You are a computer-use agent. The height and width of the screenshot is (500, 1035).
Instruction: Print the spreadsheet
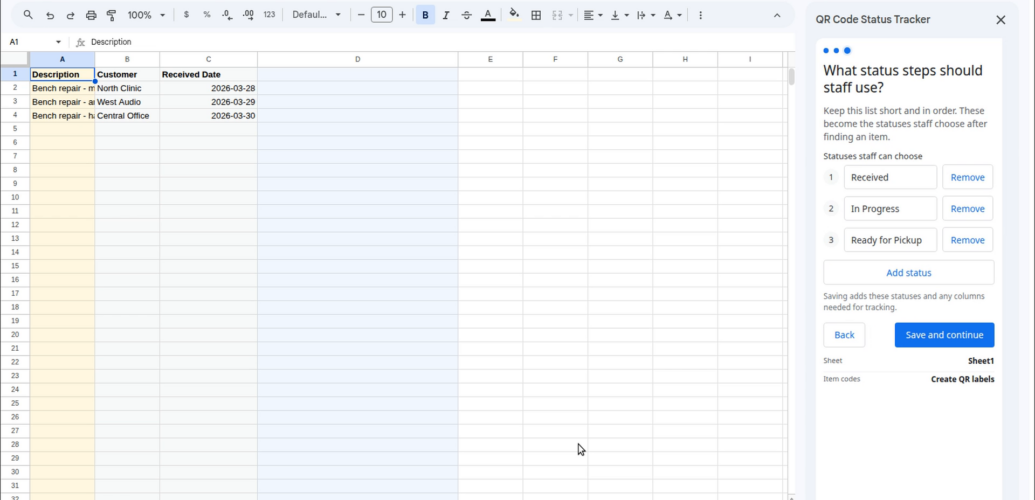pyautogui.click(x=91, y=15)
